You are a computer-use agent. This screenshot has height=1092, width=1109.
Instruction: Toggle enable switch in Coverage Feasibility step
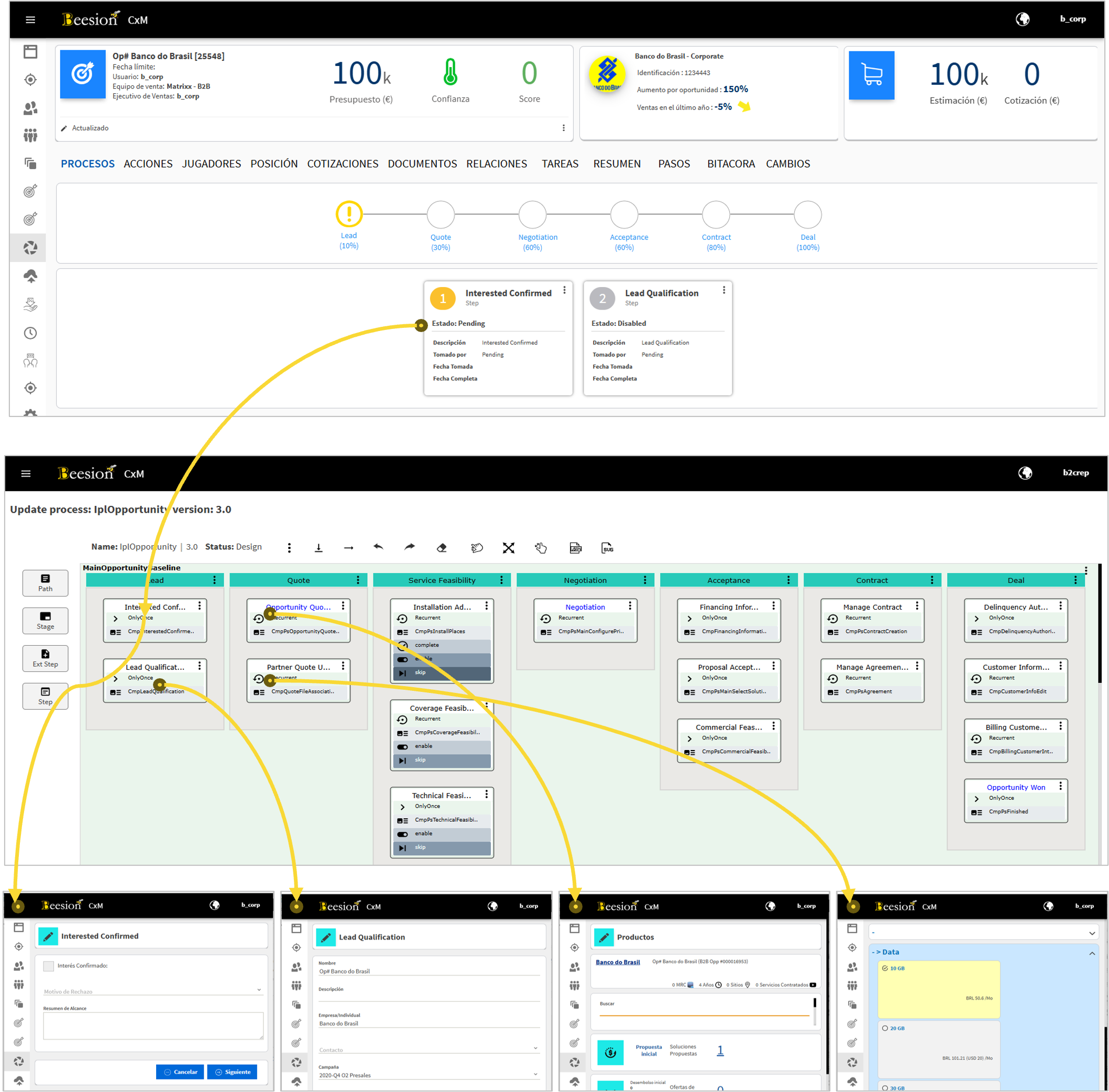(402, 746)
